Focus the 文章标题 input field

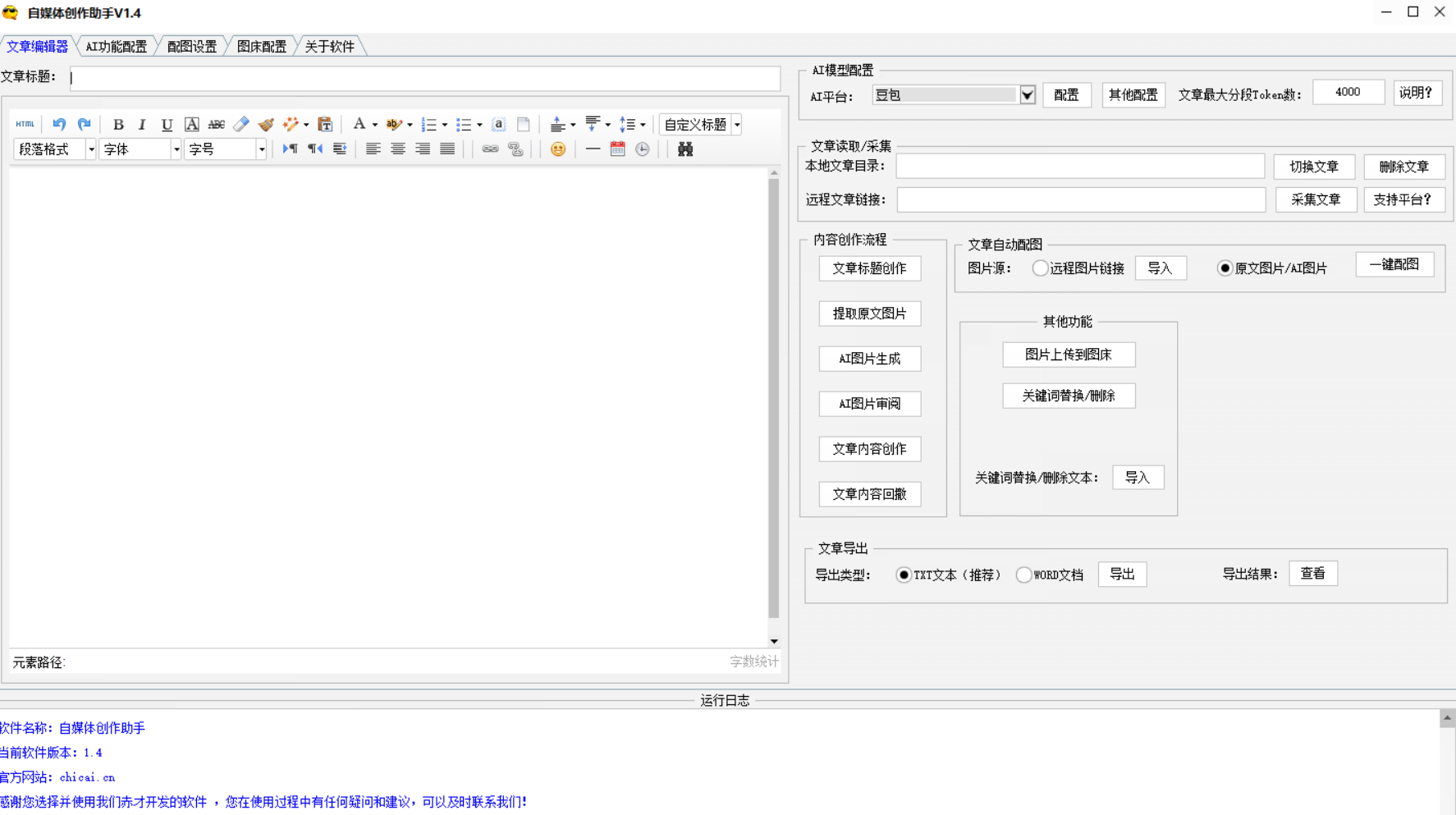coord(425,78)
